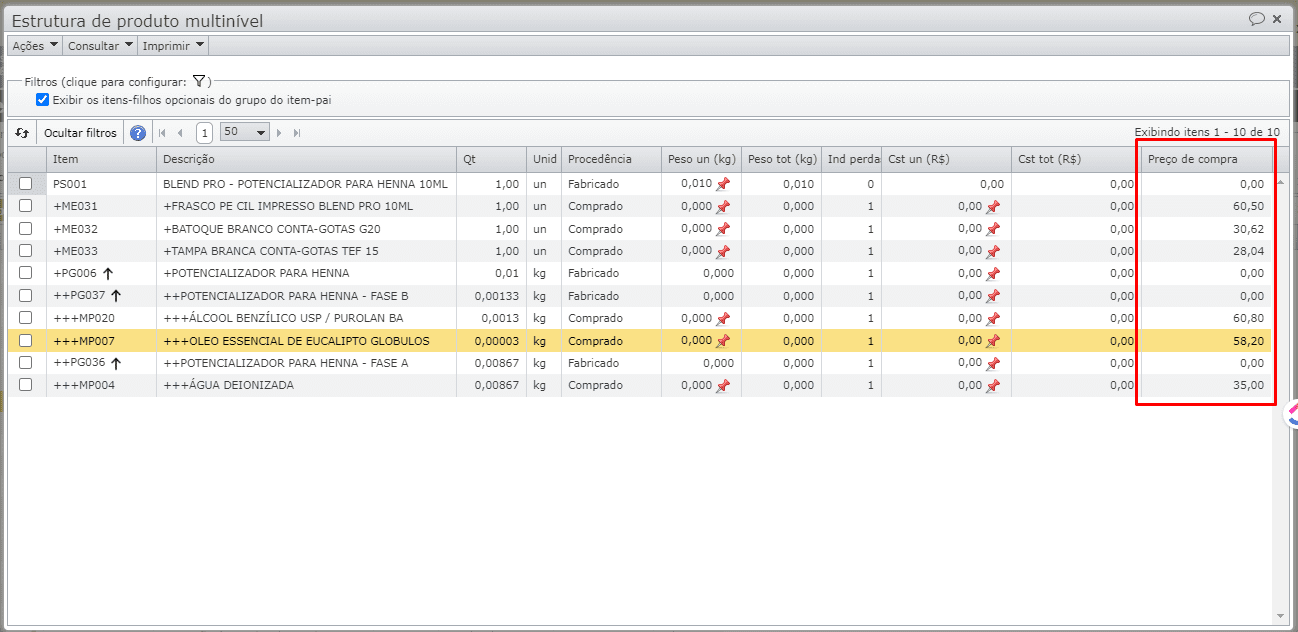Click up arrow next to +PG006
1298x632 pixels.
[x=106, y=273]
